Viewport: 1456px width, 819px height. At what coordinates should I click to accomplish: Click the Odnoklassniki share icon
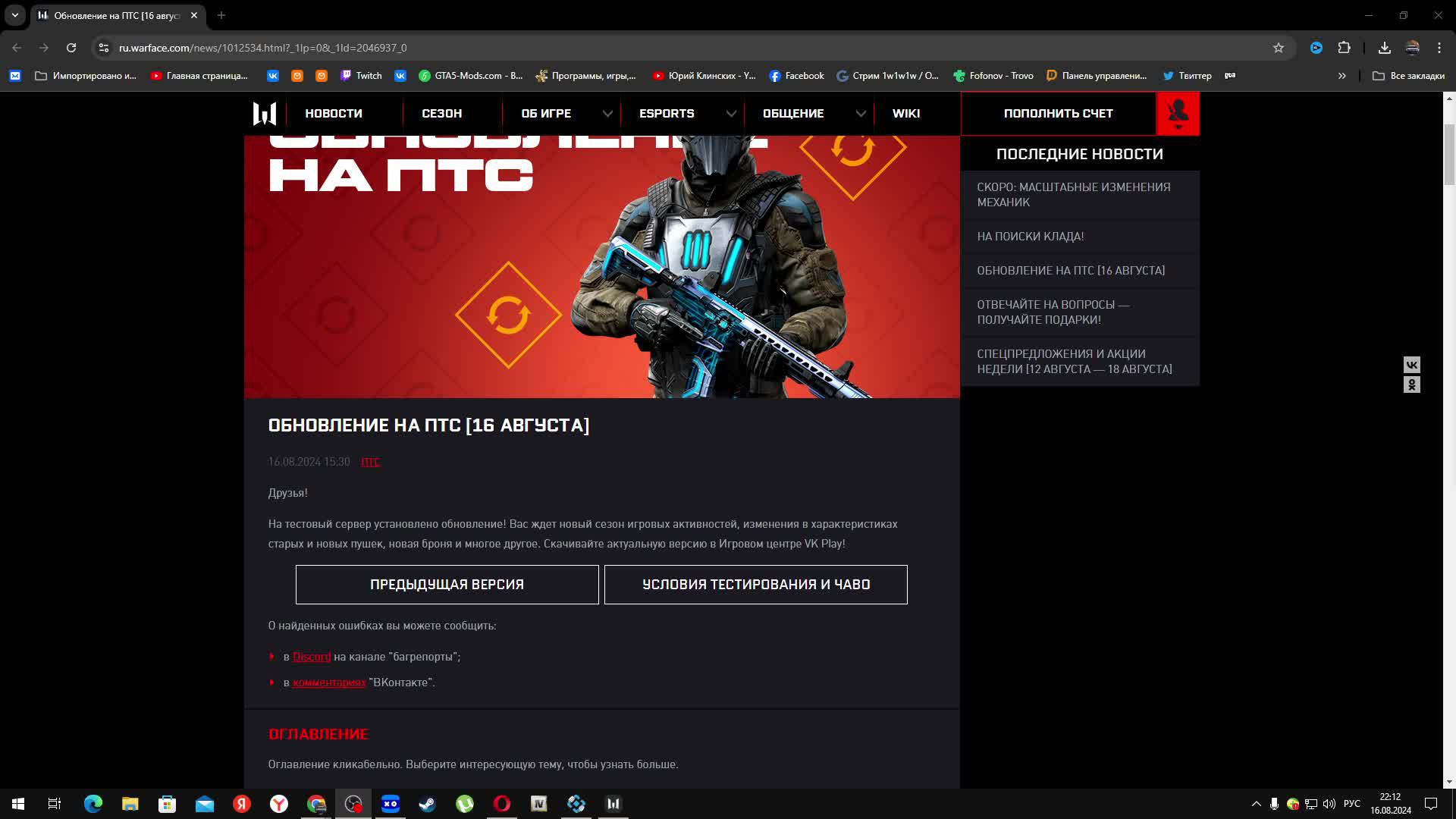tap(1411, 385)
